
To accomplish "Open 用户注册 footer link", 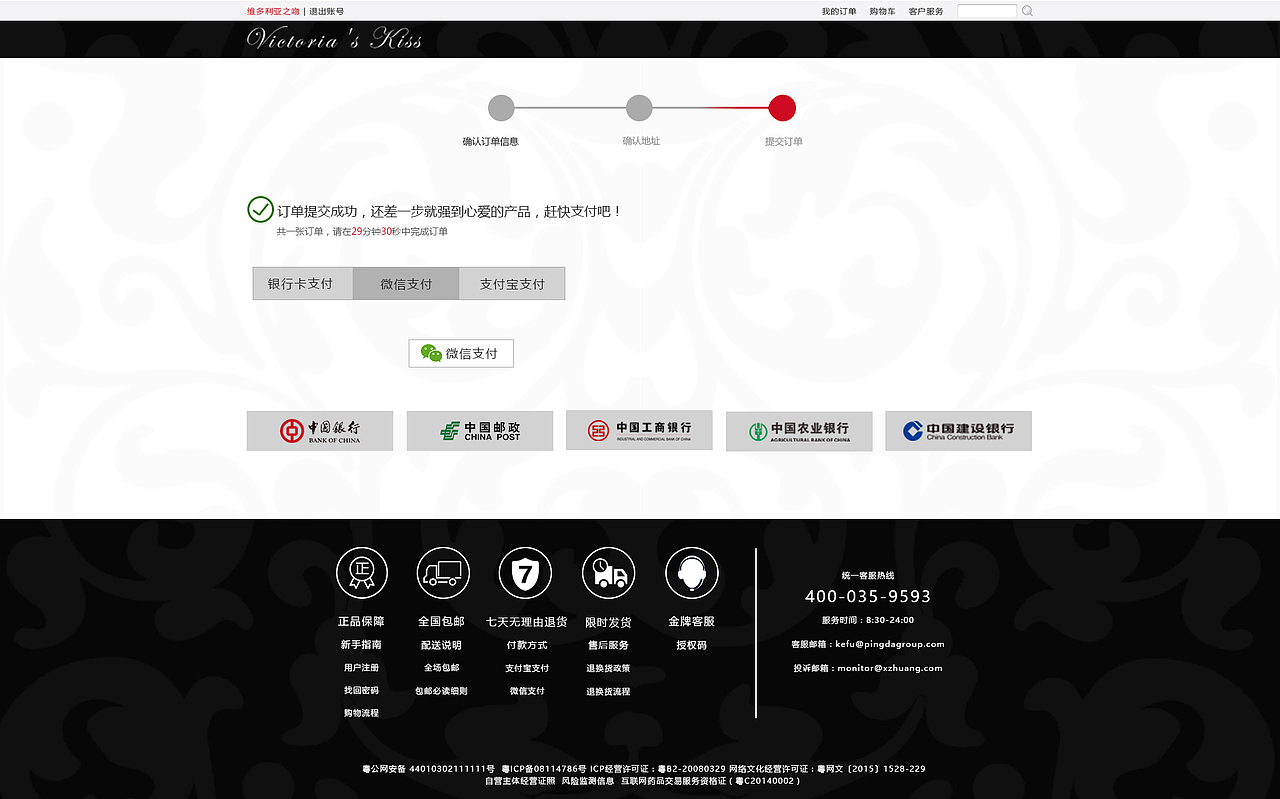I will 361,668.
